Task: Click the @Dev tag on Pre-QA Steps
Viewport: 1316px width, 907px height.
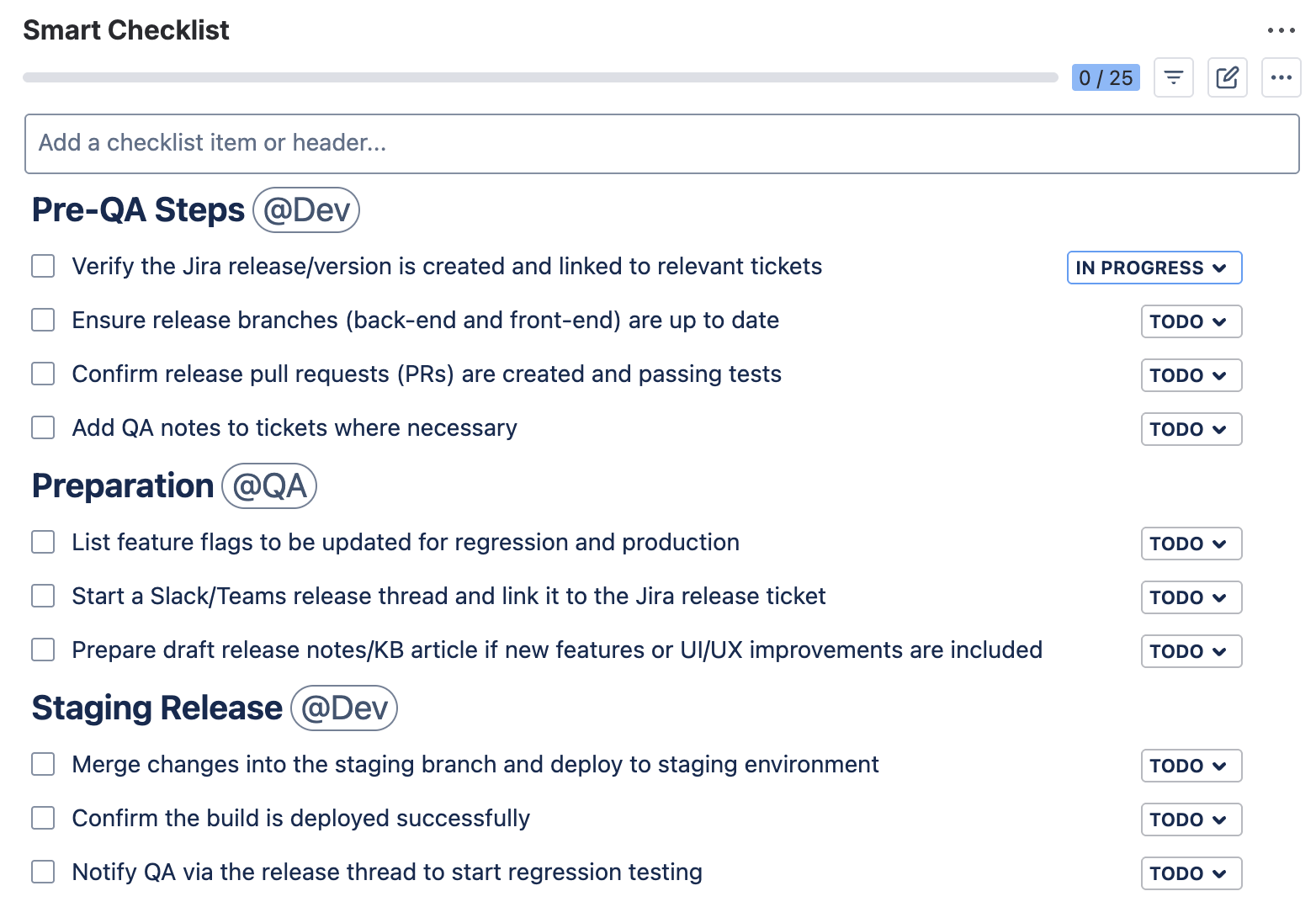Action: pos(306,210)
